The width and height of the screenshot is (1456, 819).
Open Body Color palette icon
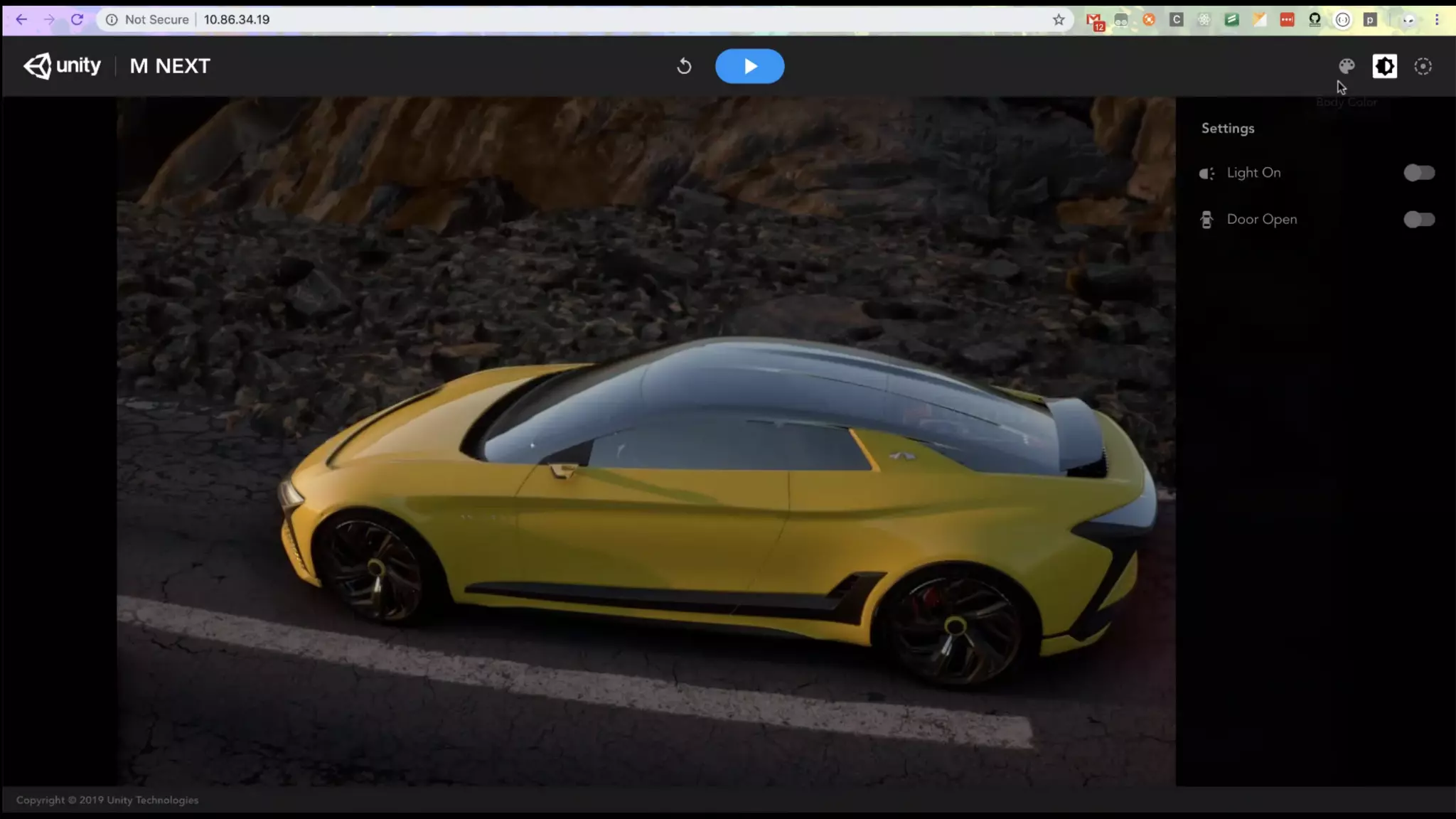click(1347, 66)
